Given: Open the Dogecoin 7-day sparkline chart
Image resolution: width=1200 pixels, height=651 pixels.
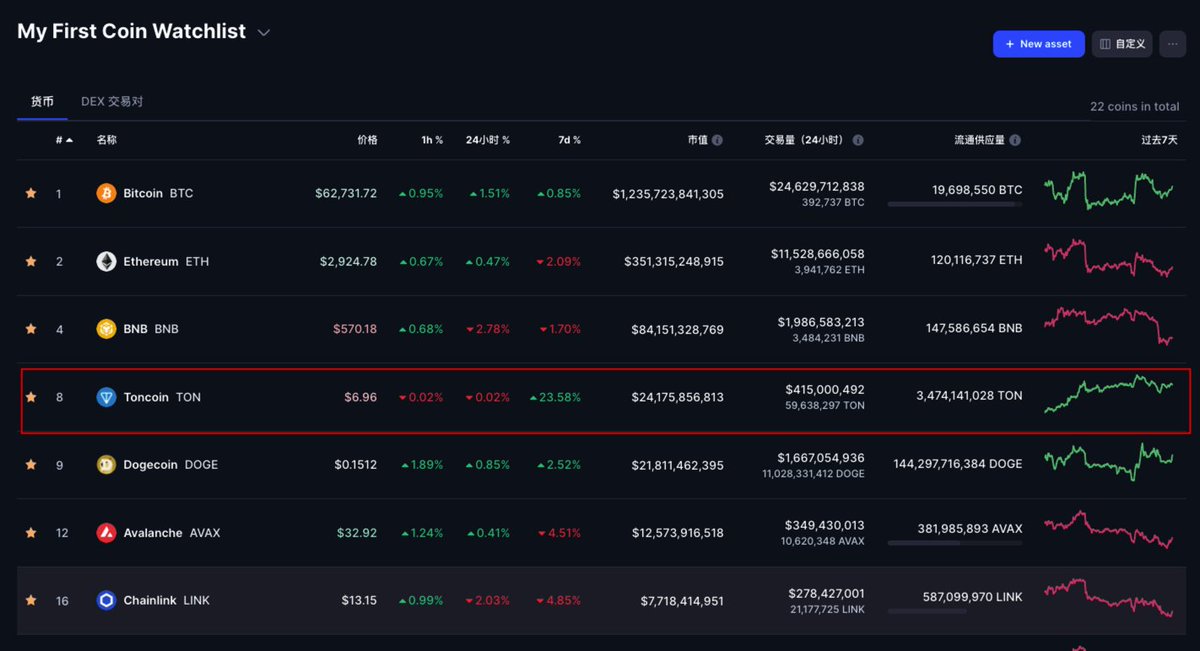Looking at the screenshot, I should click(x=1109, y=461).
